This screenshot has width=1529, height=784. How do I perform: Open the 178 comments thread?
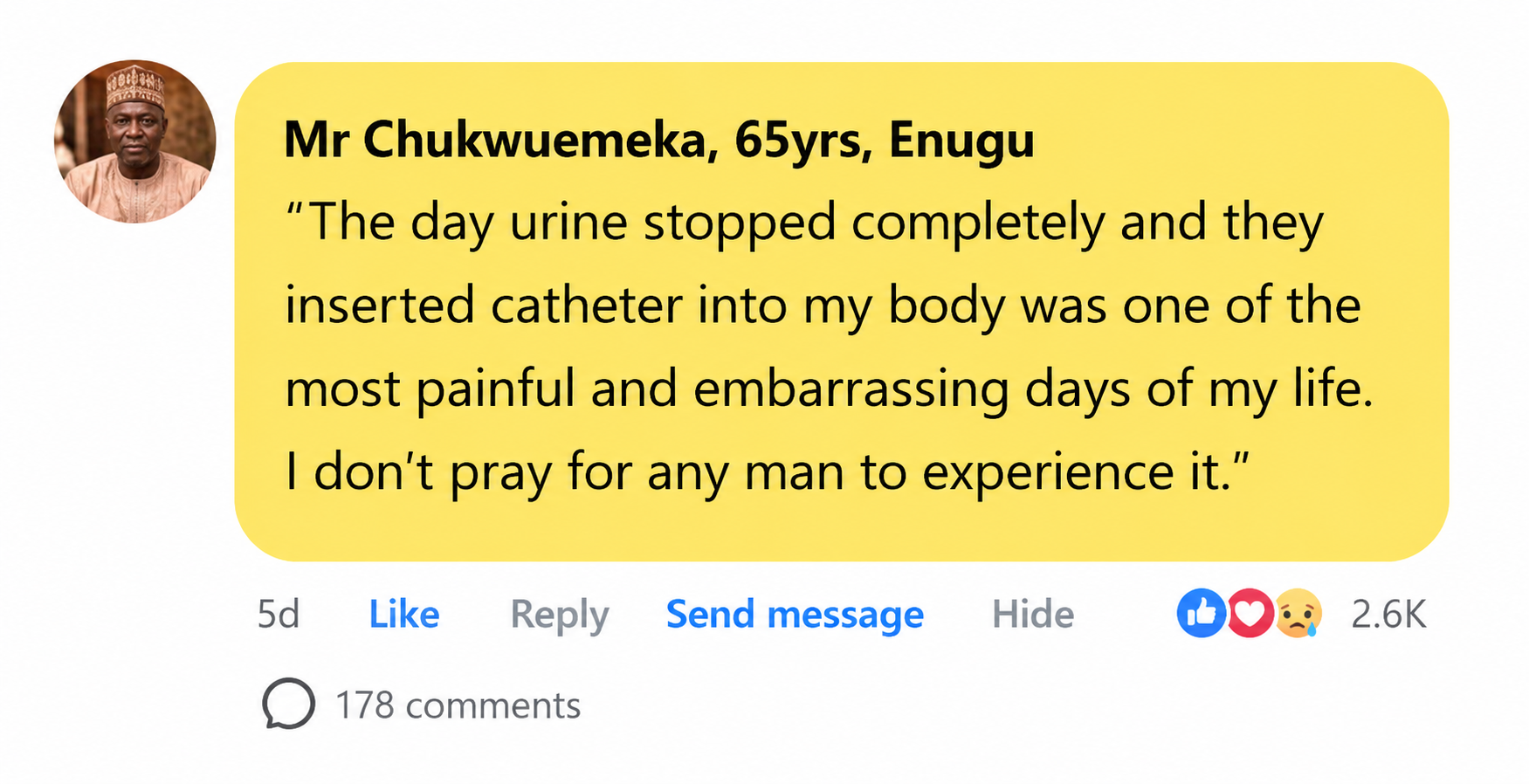click(x=458, y=705)
